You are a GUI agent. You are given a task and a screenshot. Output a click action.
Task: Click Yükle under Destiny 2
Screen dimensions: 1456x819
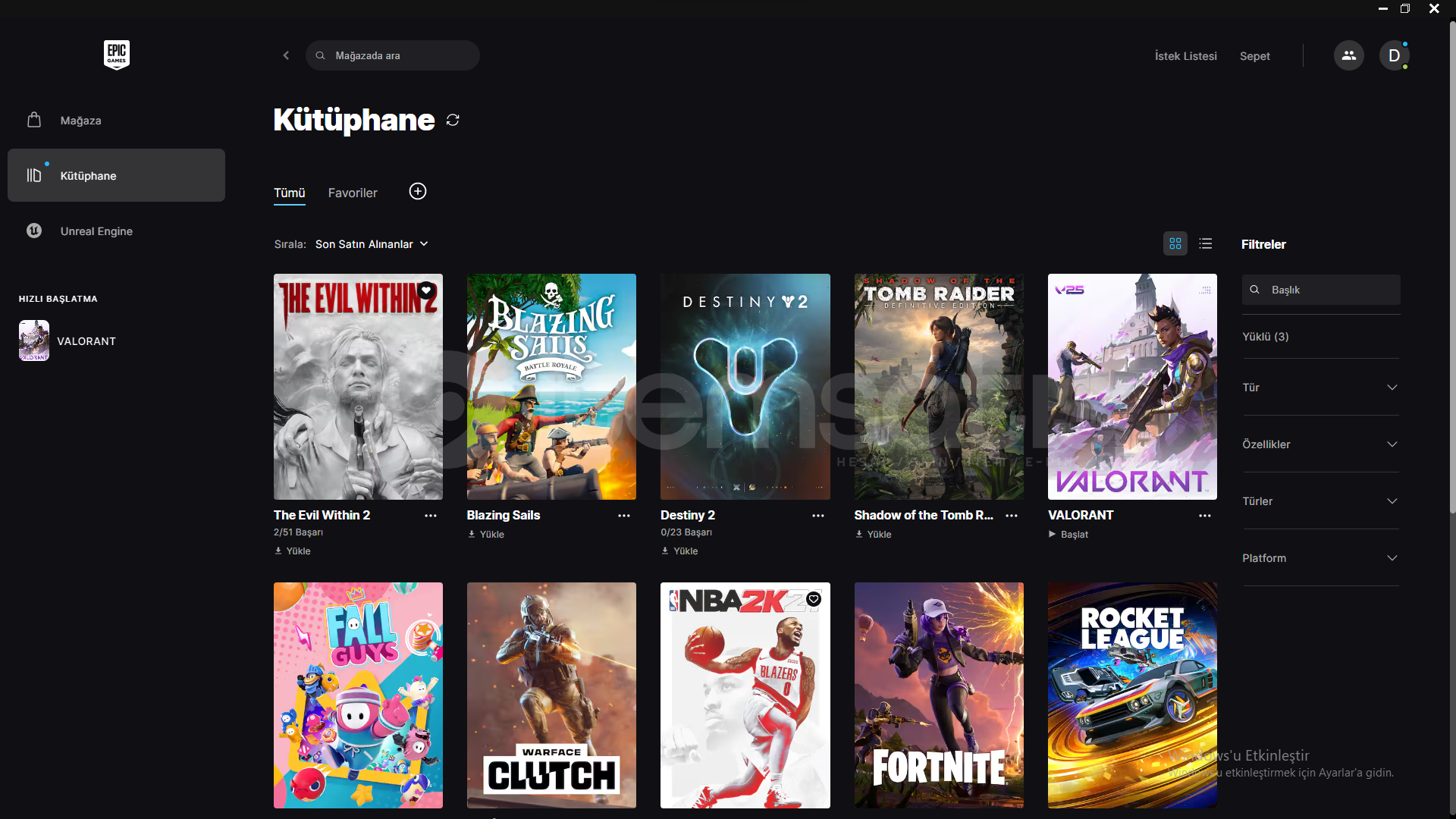click(679, 551)
